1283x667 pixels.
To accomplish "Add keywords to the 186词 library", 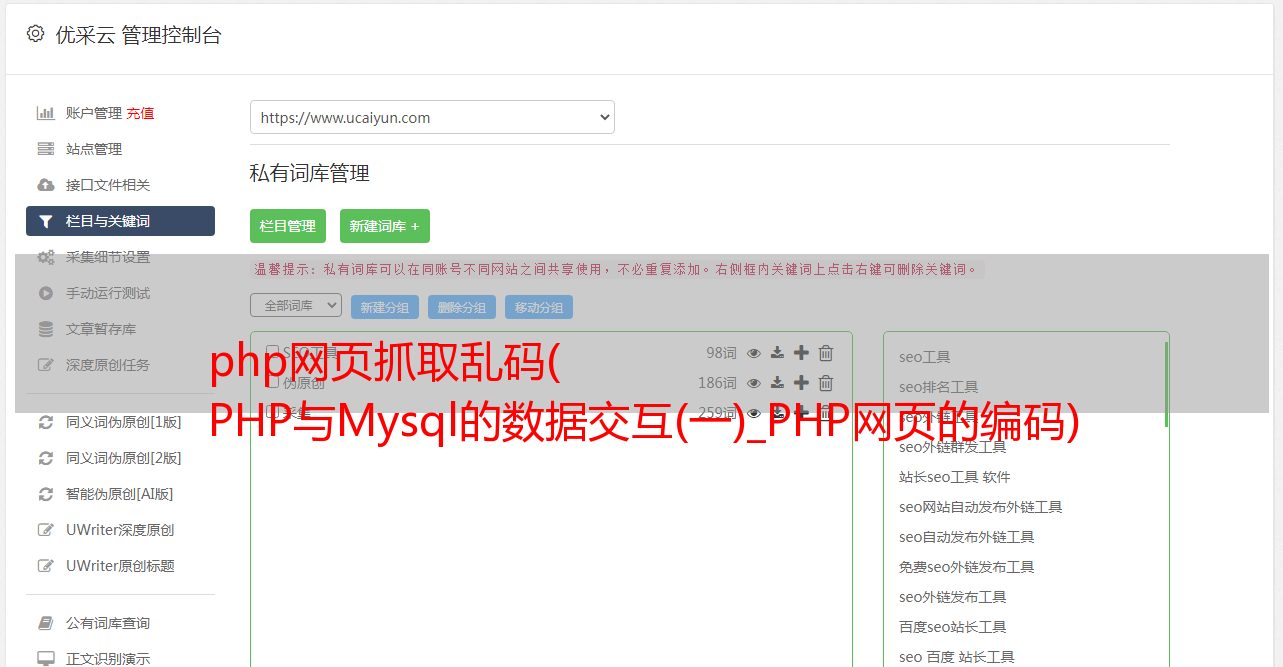I will [801, 383].
